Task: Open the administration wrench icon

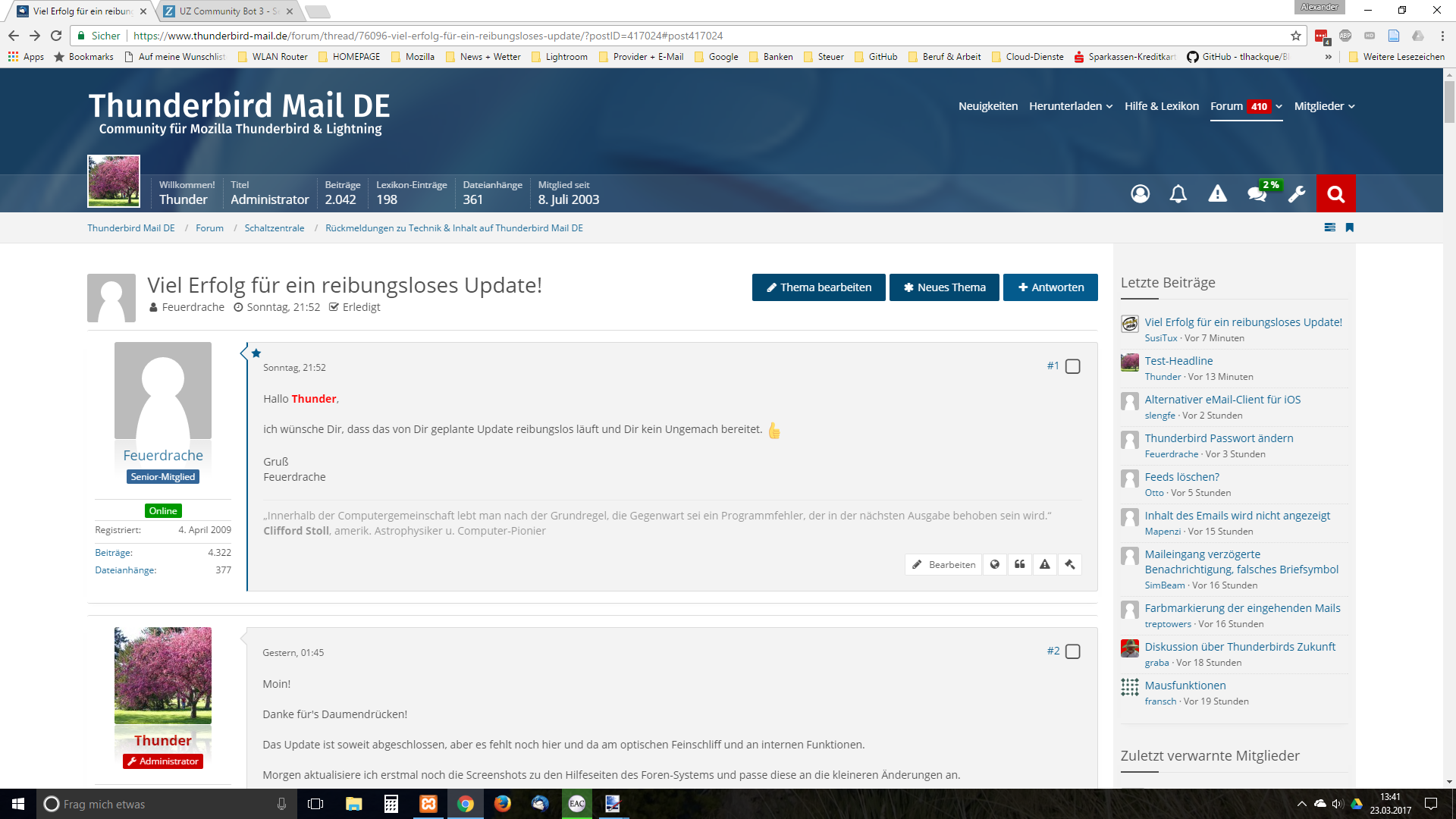Action: 1297,194
